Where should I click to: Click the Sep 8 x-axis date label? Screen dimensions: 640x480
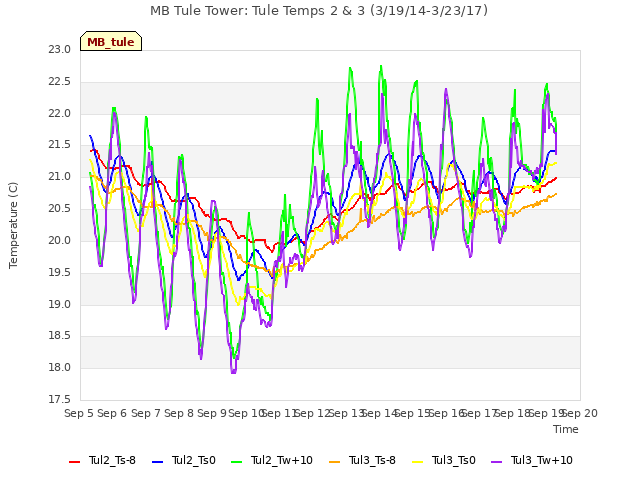coord(179,413)
